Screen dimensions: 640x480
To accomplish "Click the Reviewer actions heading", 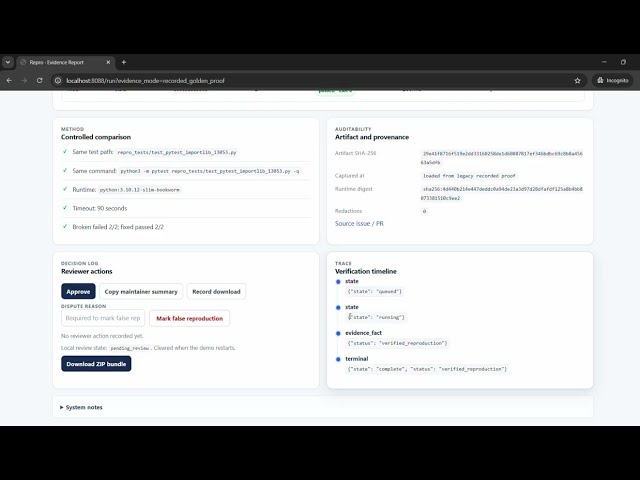I will tap(87, 271).
